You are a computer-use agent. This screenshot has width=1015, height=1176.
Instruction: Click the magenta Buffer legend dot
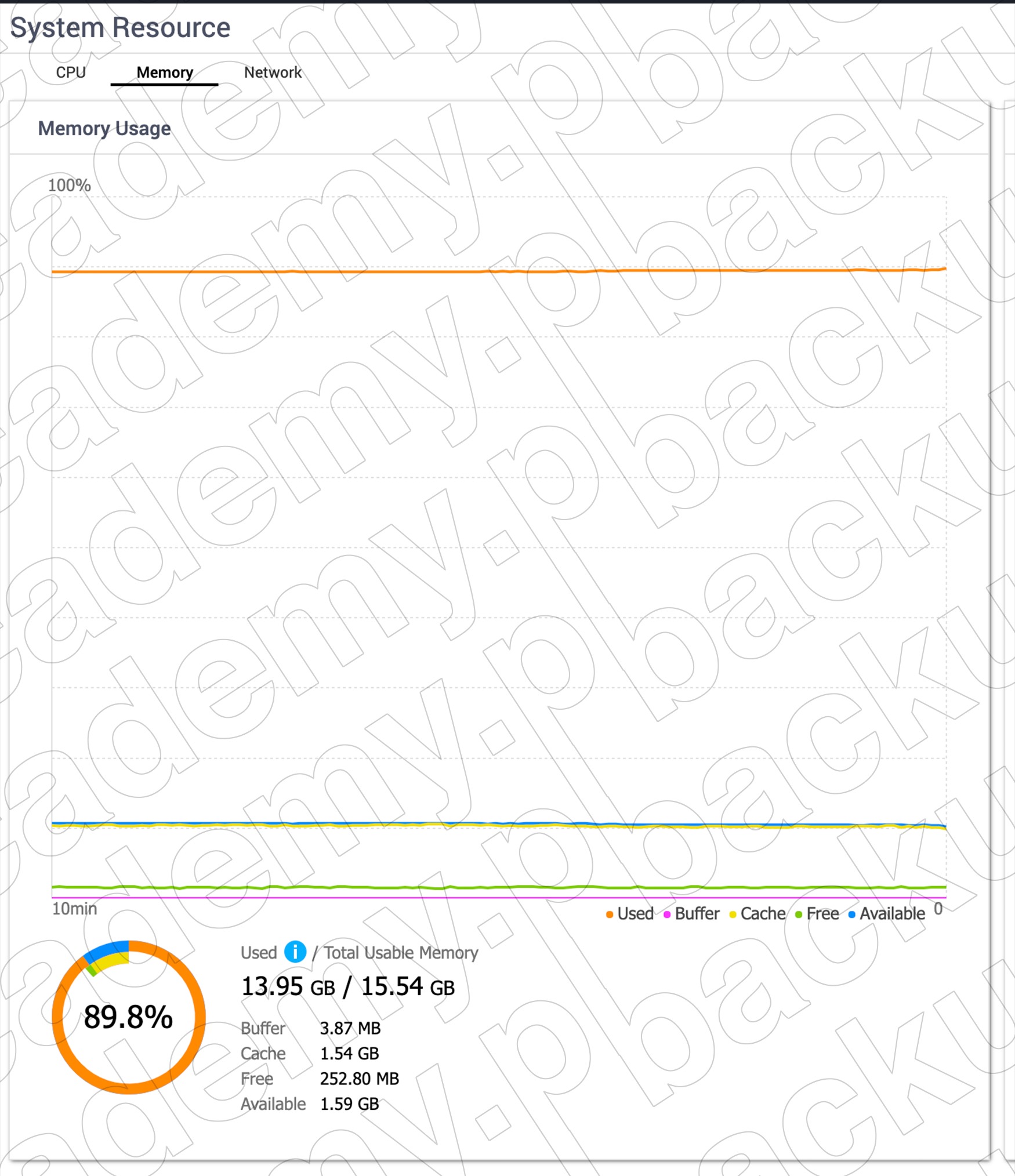pyautogui.click(x=667, y=915)
